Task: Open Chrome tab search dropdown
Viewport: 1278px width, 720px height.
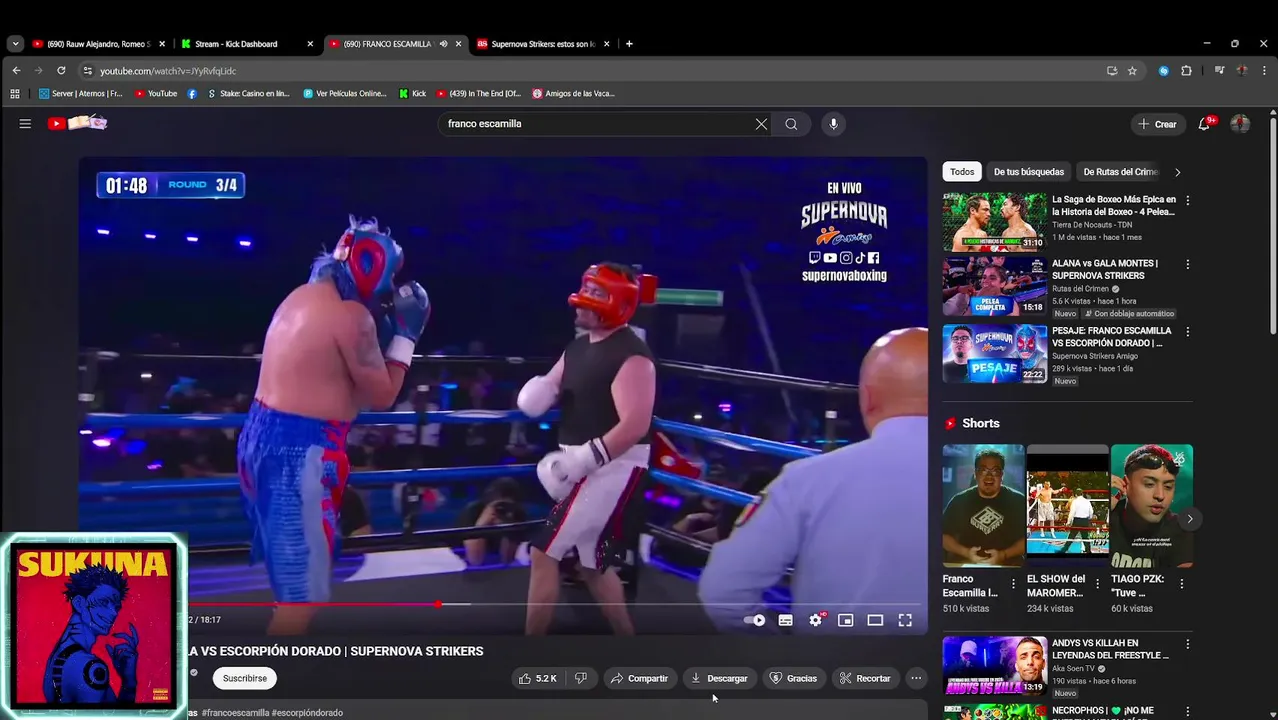Action: pyautogui.click(x=15, y=44)
